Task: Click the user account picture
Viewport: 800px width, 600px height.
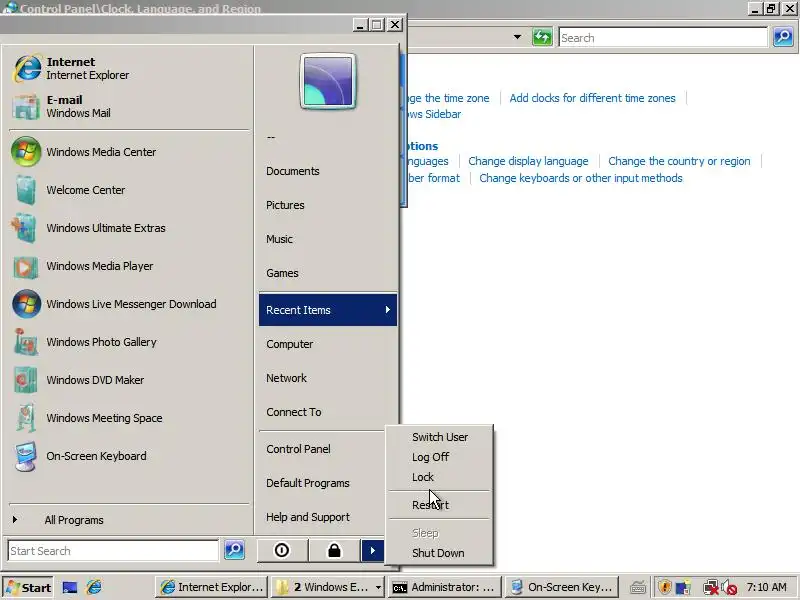Action: pos(328,82)
